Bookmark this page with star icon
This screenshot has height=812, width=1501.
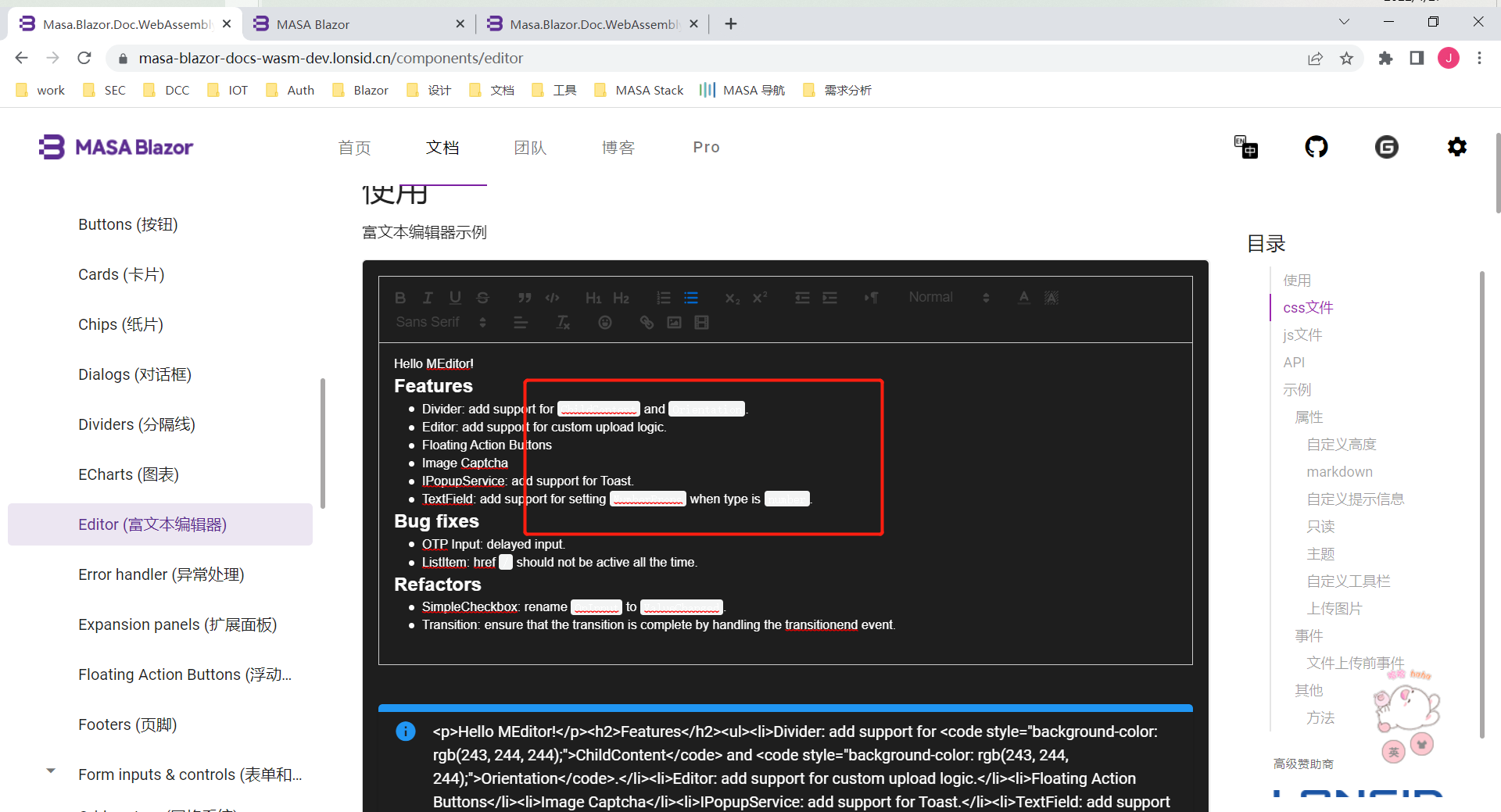click(1346, 58)
